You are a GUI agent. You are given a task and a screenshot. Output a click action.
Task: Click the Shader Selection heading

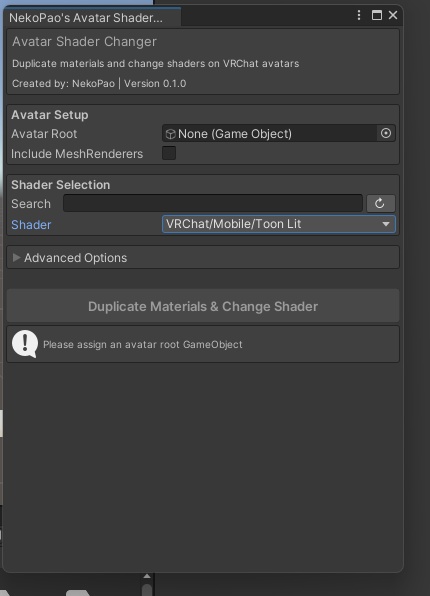(x=61, y=185)
